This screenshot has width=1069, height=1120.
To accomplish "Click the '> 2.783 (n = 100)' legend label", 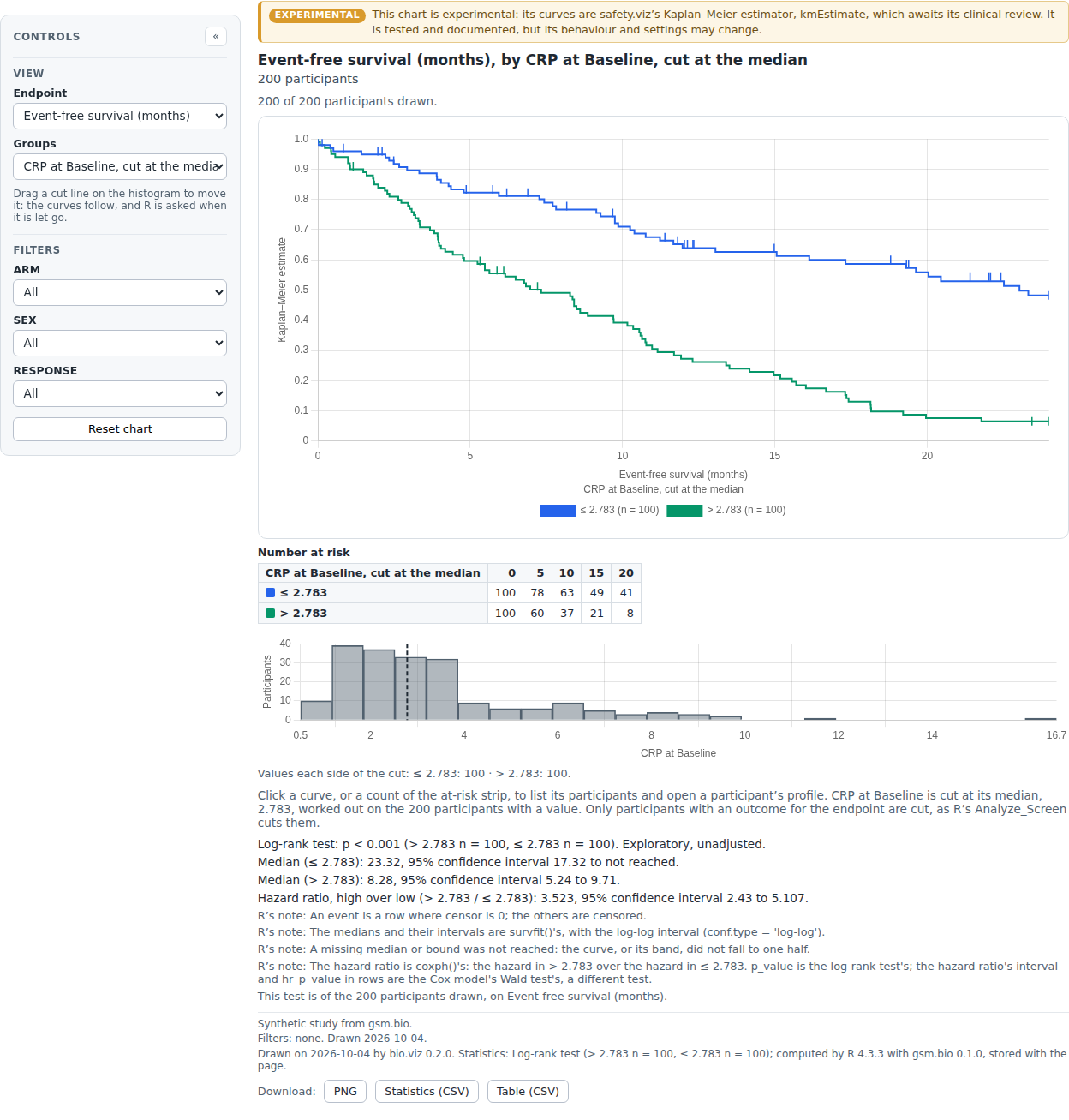I will pos(746,511).
